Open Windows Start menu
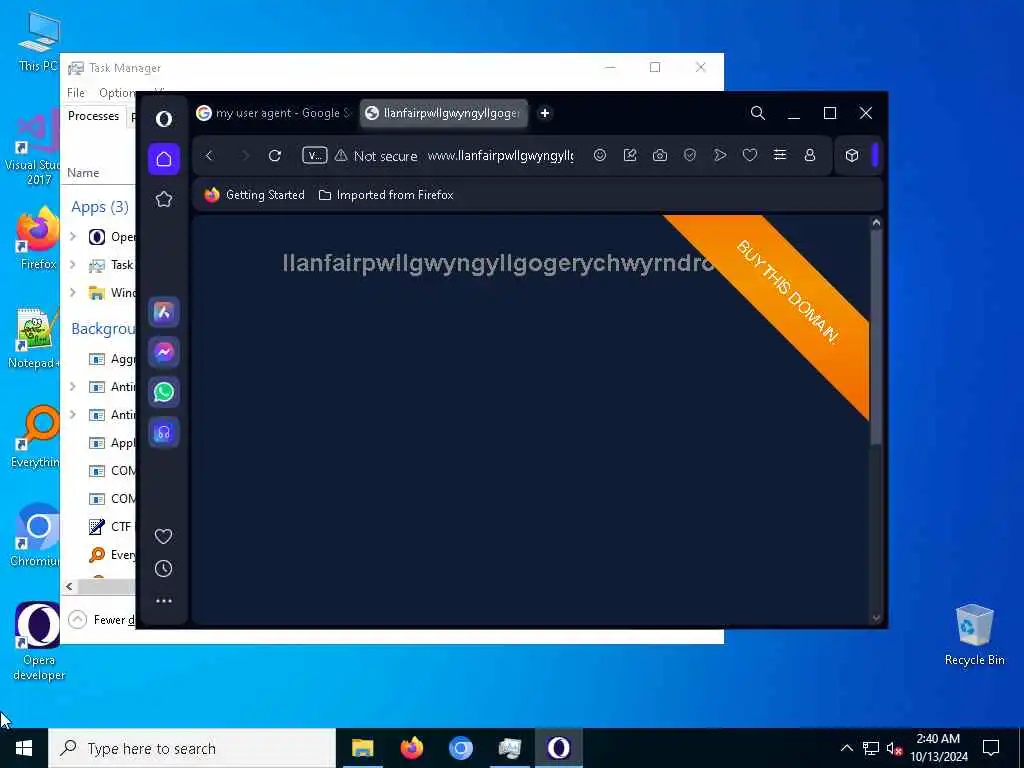1024x768 pixels. (24, 748)
